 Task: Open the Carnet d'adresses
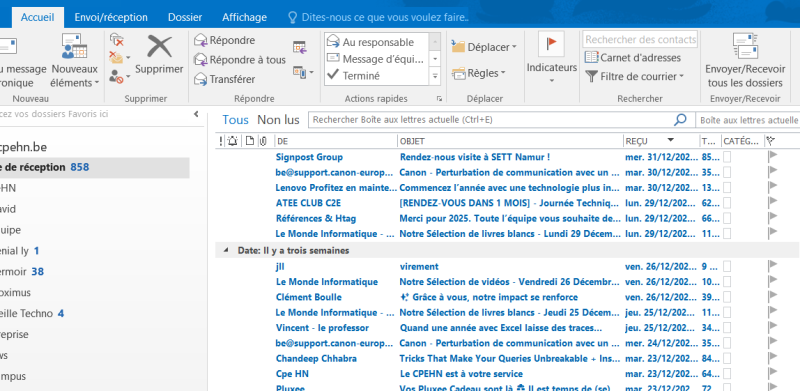[633, 58]
